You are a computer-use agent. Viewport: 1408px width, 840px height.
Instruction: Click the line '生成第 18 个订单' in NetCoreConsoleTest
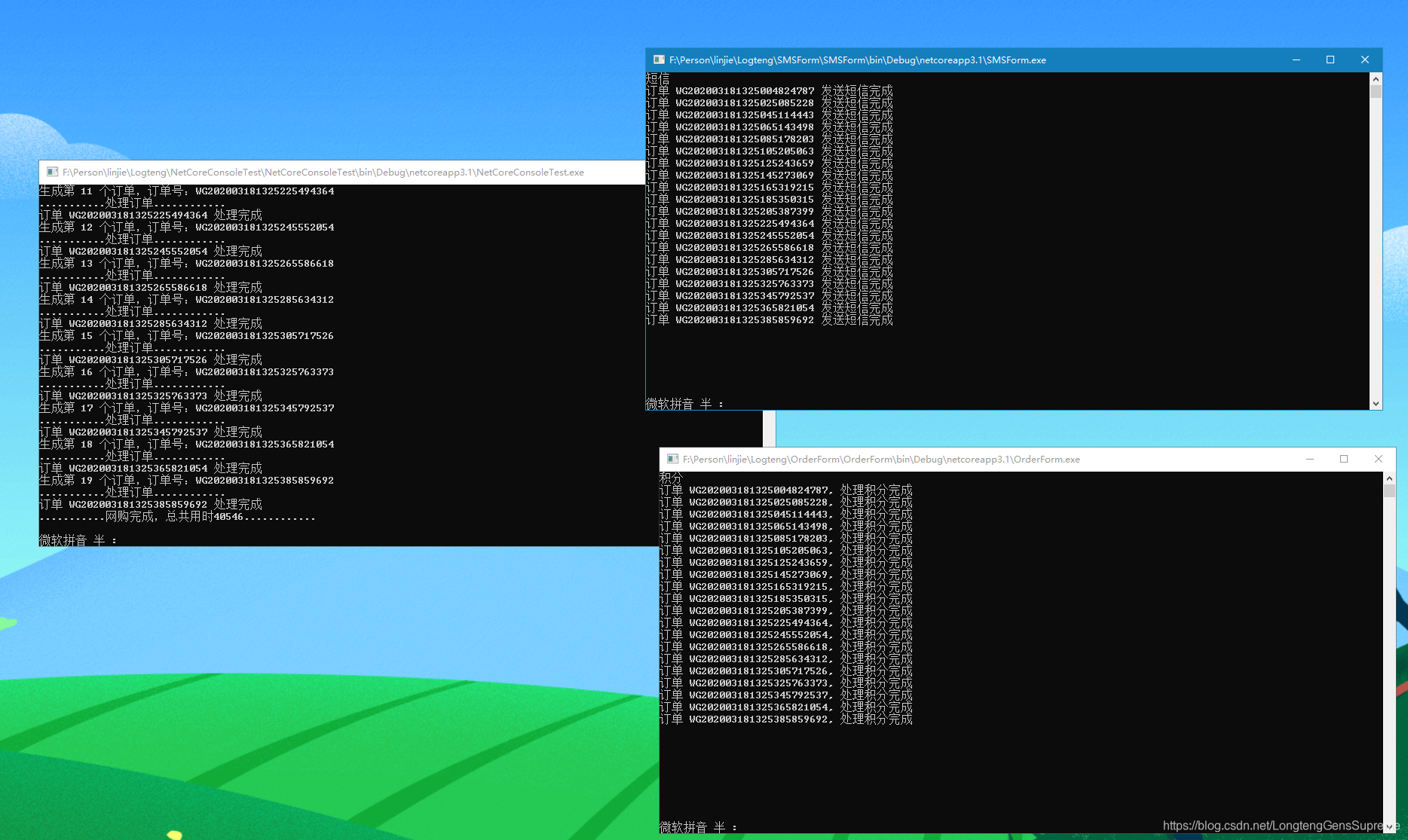click(187, 444)
